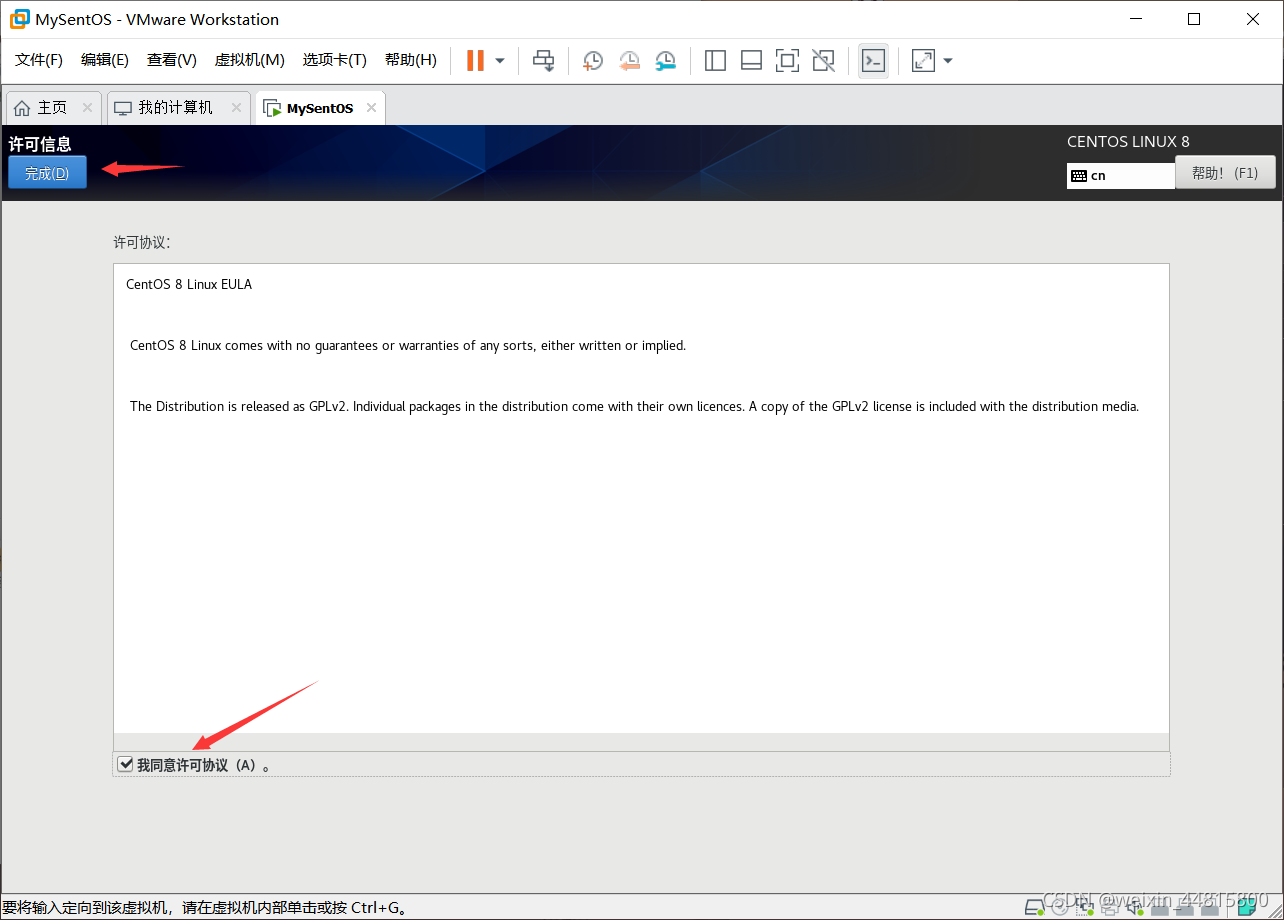The image size is (1284, 920).
Task: Open the 编辑(E) menu
Action: pyautogui.click(x=105, y=60)
